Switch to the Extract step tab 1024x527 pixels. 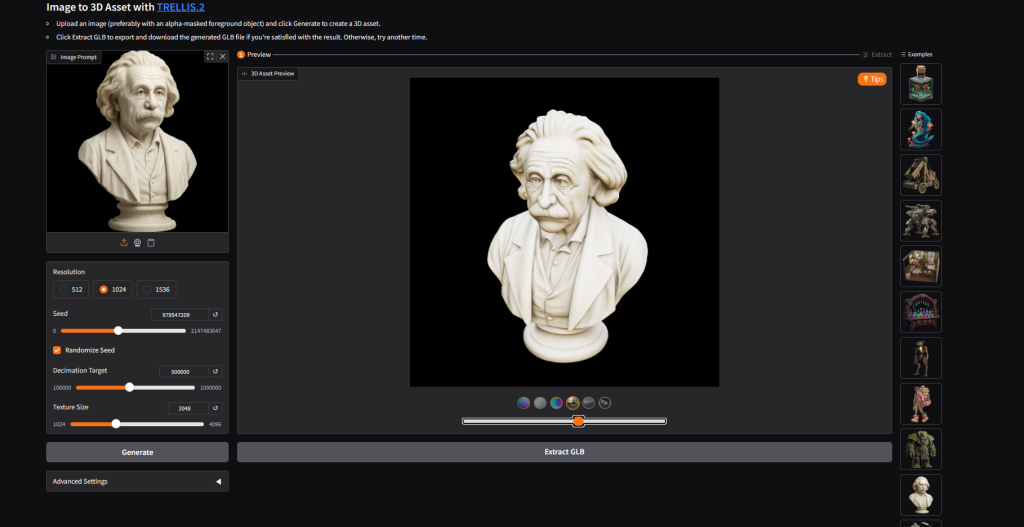coord(877,54)
